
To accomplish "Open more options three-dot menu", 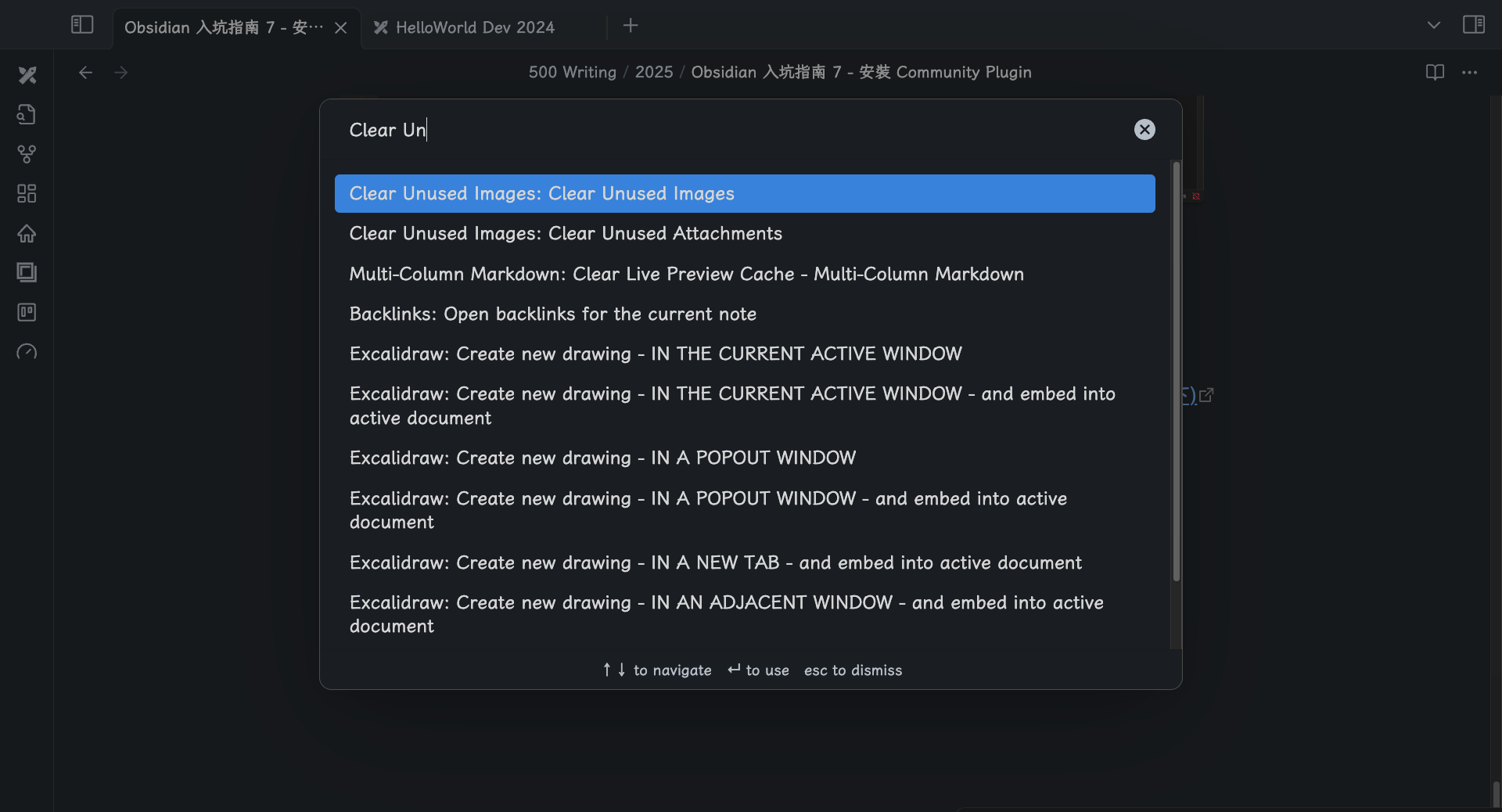I will point(1470,73).
